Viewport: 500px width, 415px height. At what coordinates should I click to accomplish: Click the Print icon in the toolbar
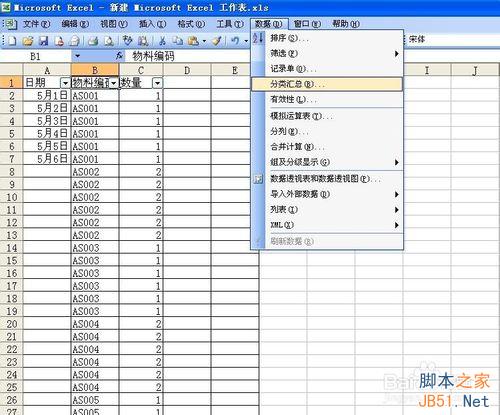[93, 41]
